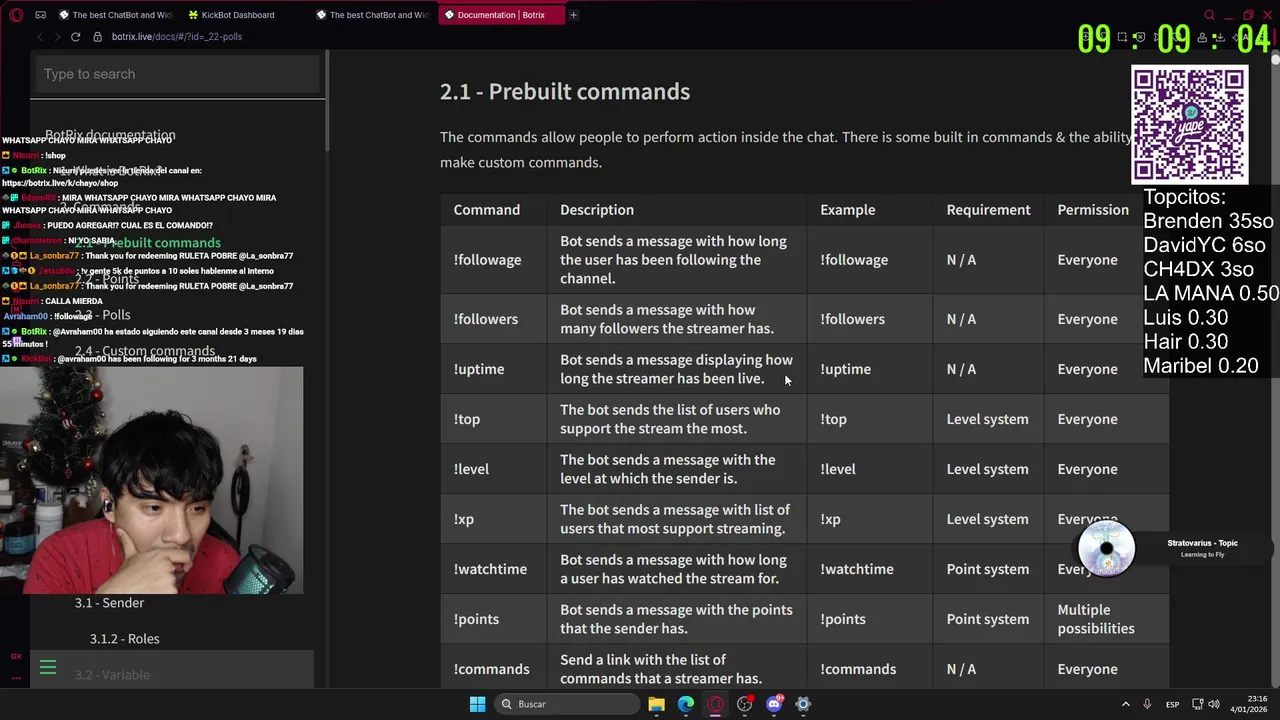Click 'Point system' in the !watchtime row
The width and height of the screenshot is (1280, 720).
tap(988, 569)
